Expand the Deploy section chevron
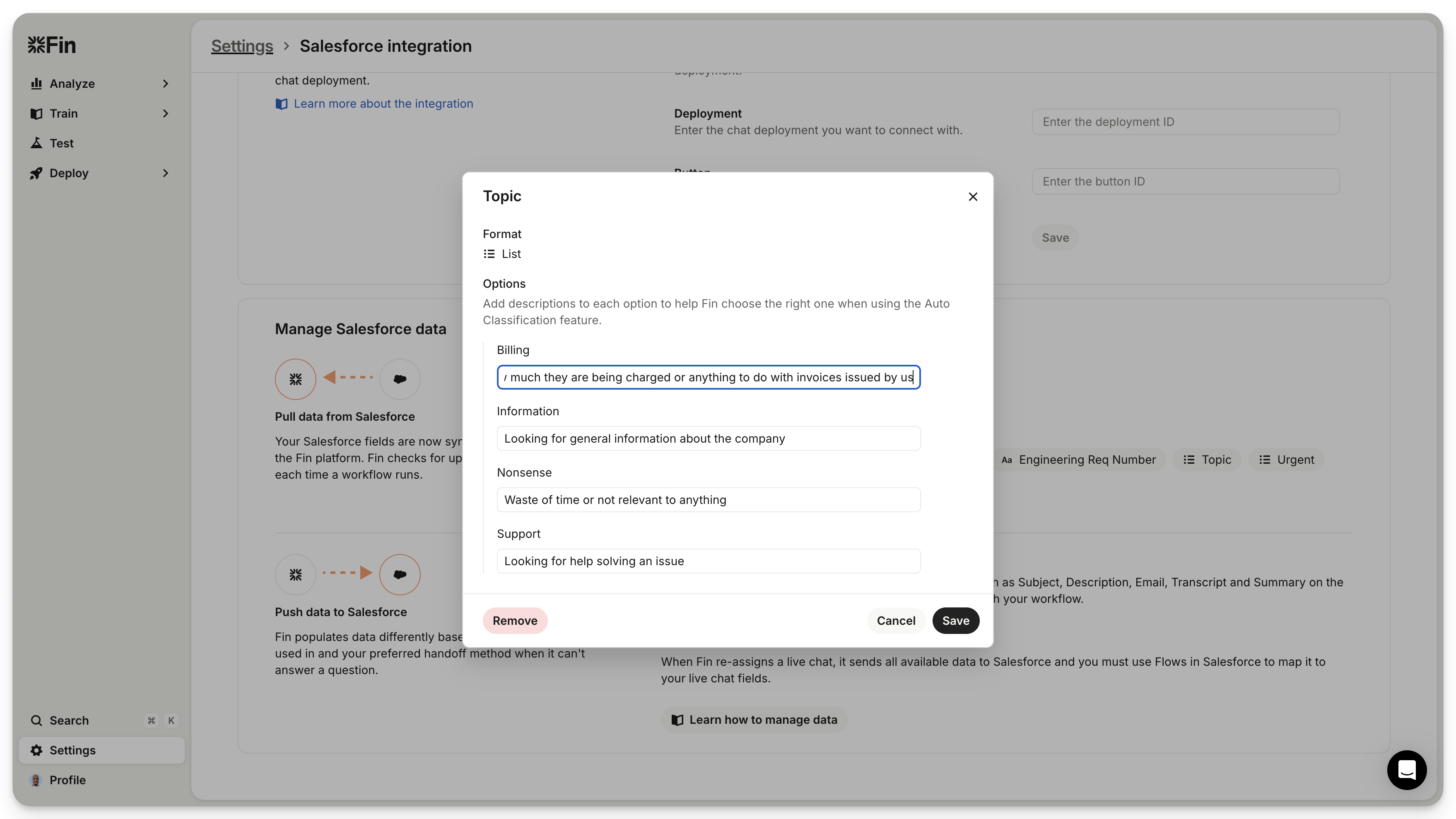This screenshot has height=819, width=1456. point(166,173)
